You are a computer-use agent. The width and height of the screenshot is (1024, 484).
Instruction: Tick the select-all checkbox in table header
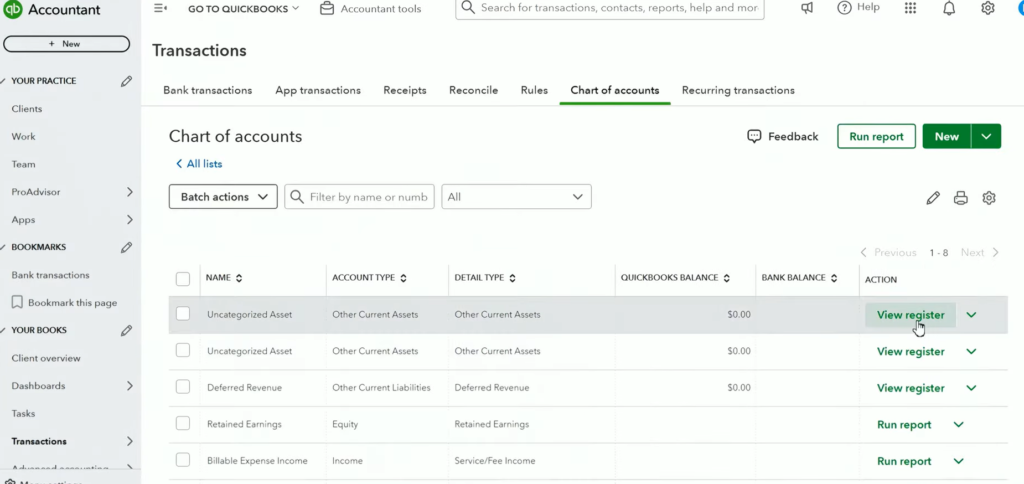click(183, 279)
